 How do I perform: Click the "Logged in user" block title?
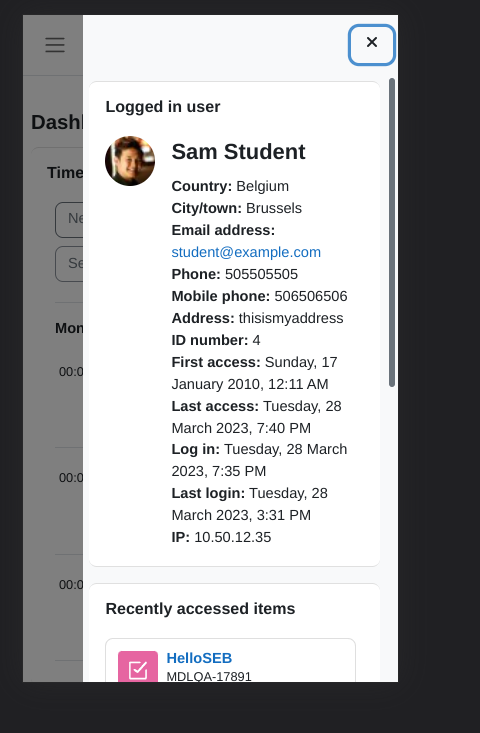(x=163, y=107)
